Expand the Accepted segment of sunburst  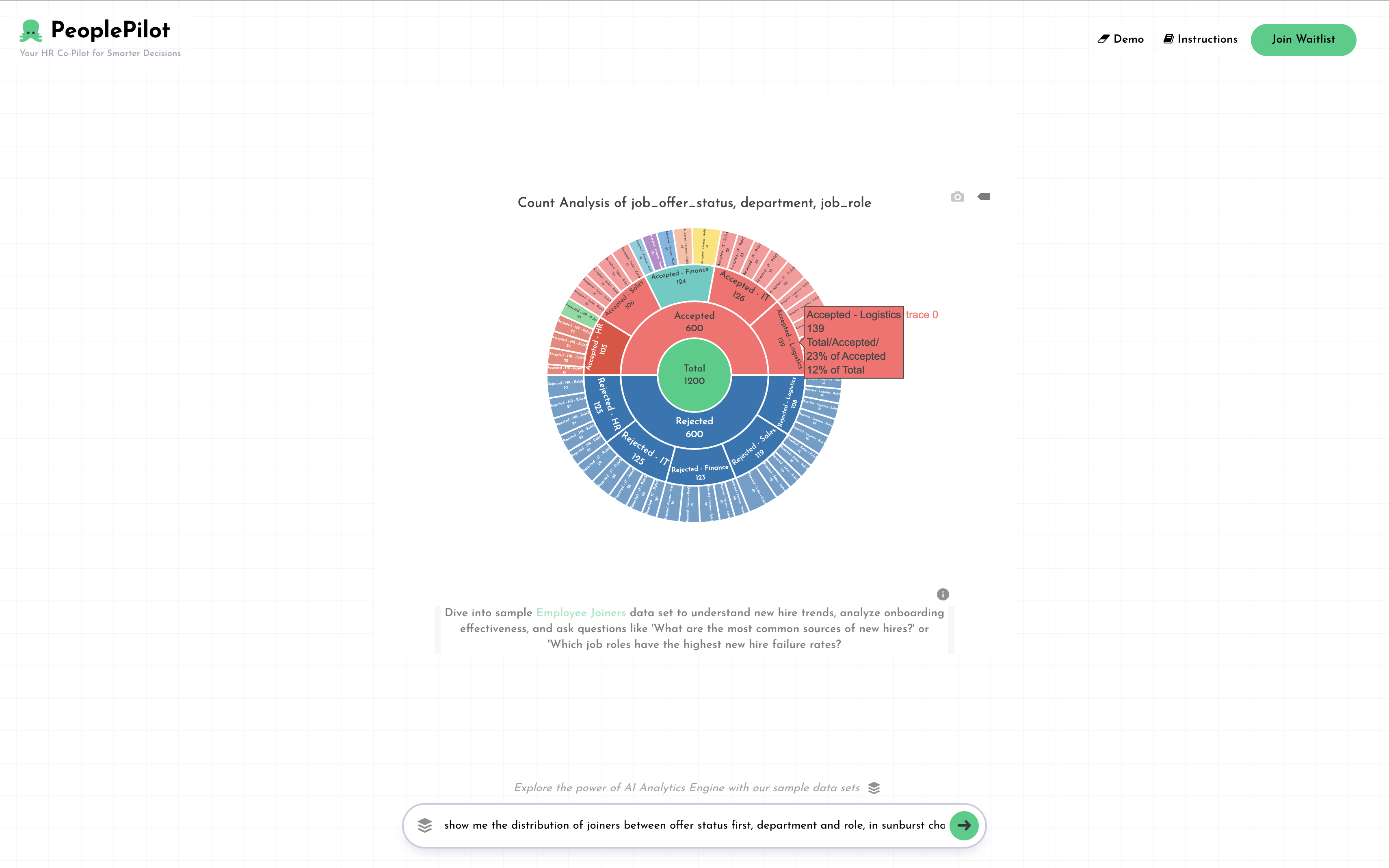pos(694,322)
